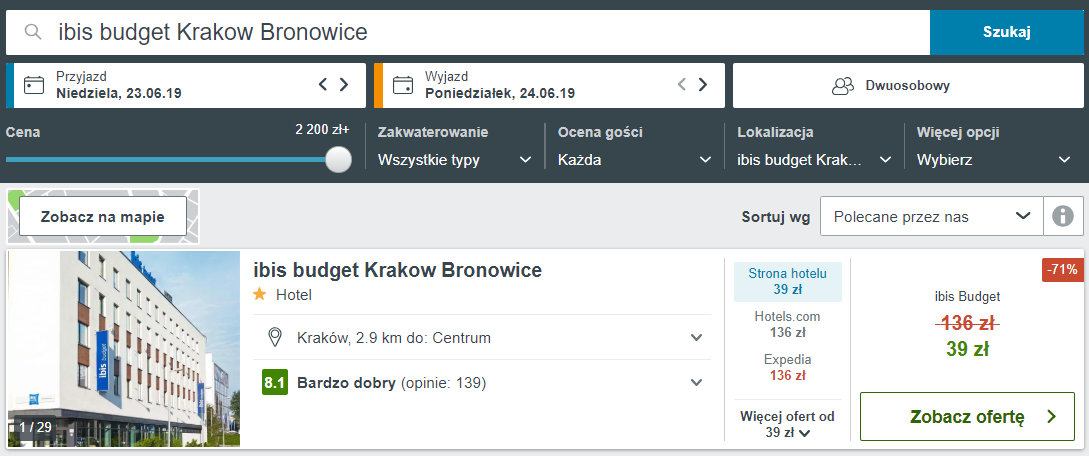Open the Zobacz na mapie map view
Viewport: 1089px width, 456px height.
(x=104, y=216)
